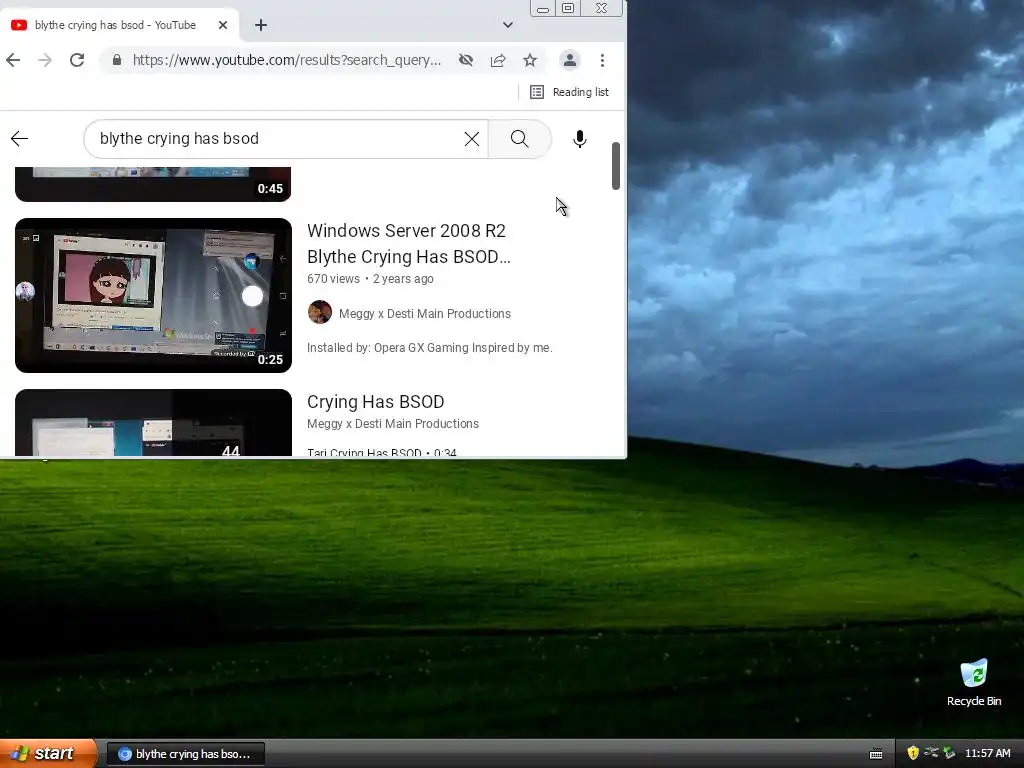
Task: Expand the tab search dropdown arrow
Action: [x=507, y=25]
